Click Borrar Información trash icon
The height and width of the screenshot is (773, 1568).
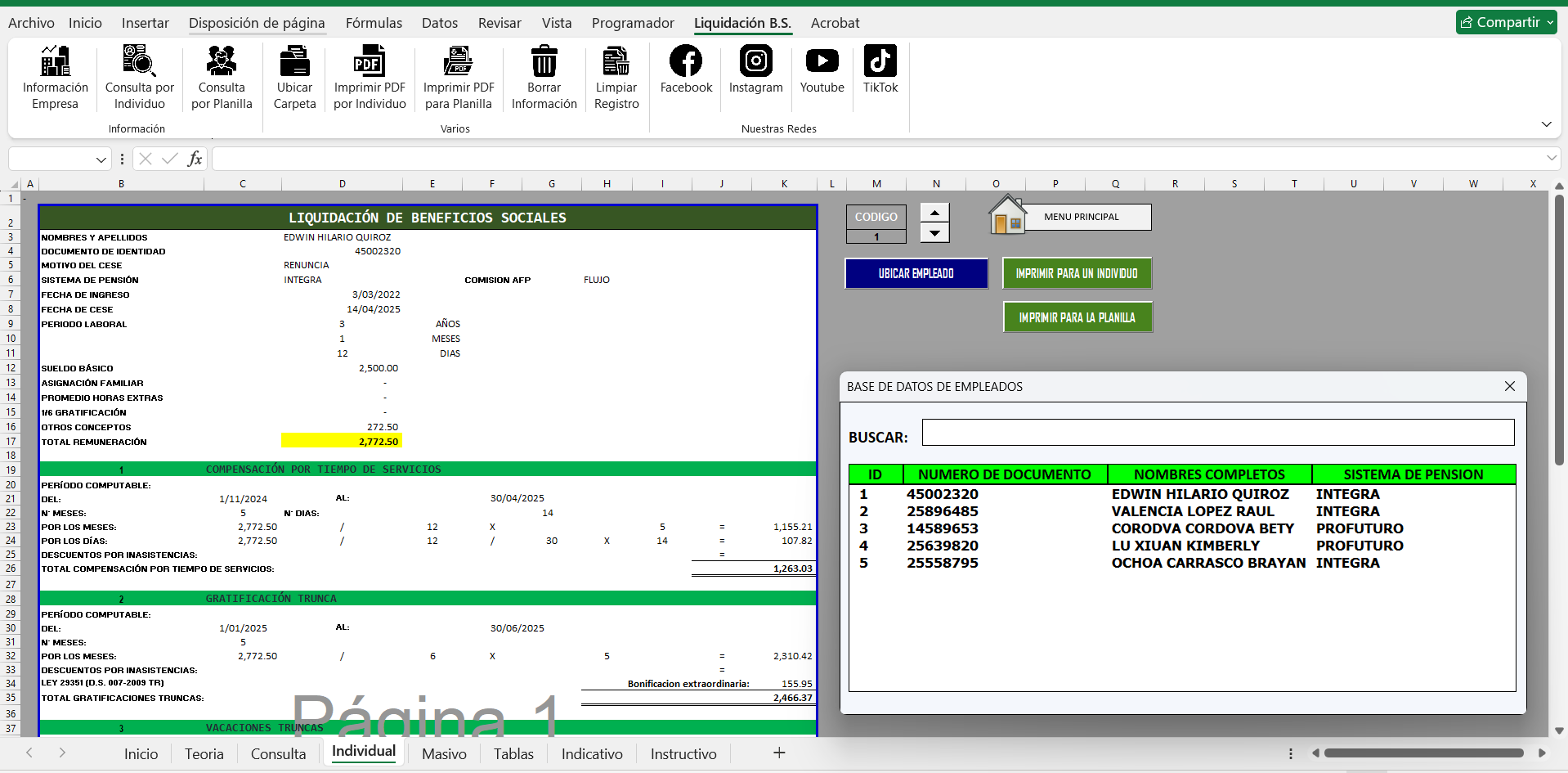tap(544, 62)
